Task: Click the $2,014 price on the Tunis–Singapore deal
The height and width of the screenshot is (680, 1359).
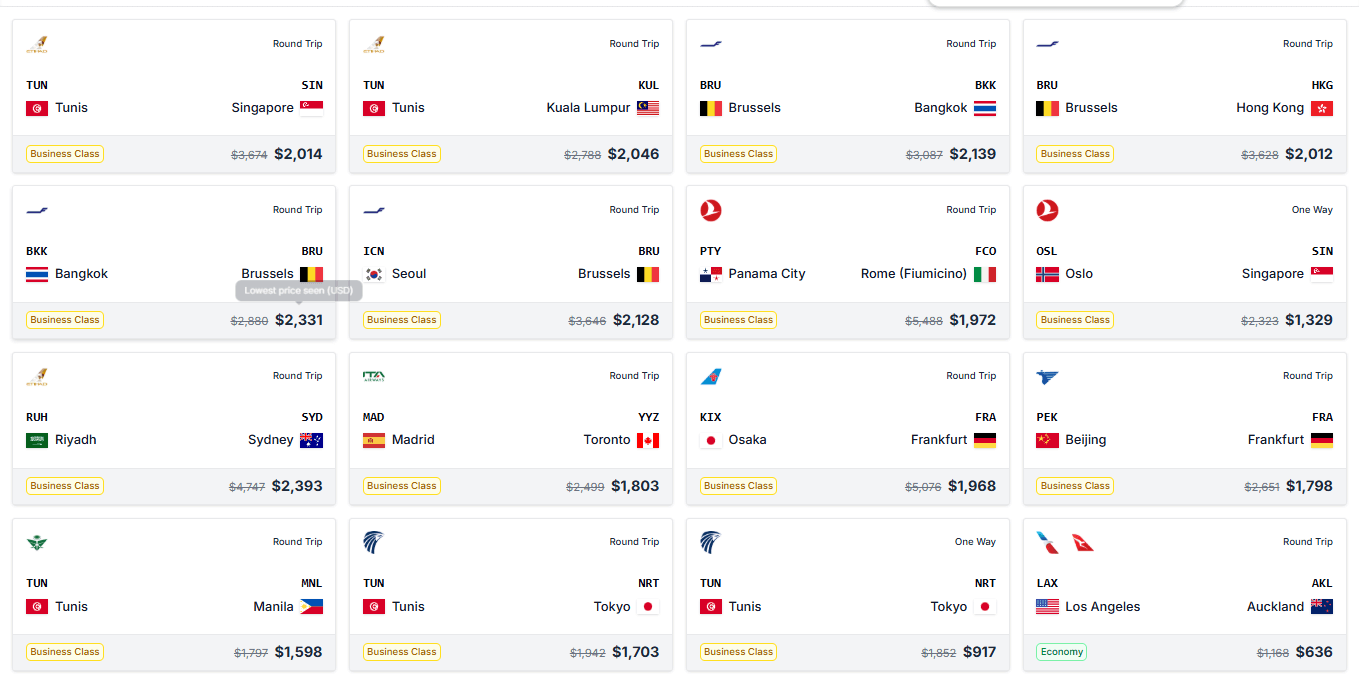Action: click(298, 154)
